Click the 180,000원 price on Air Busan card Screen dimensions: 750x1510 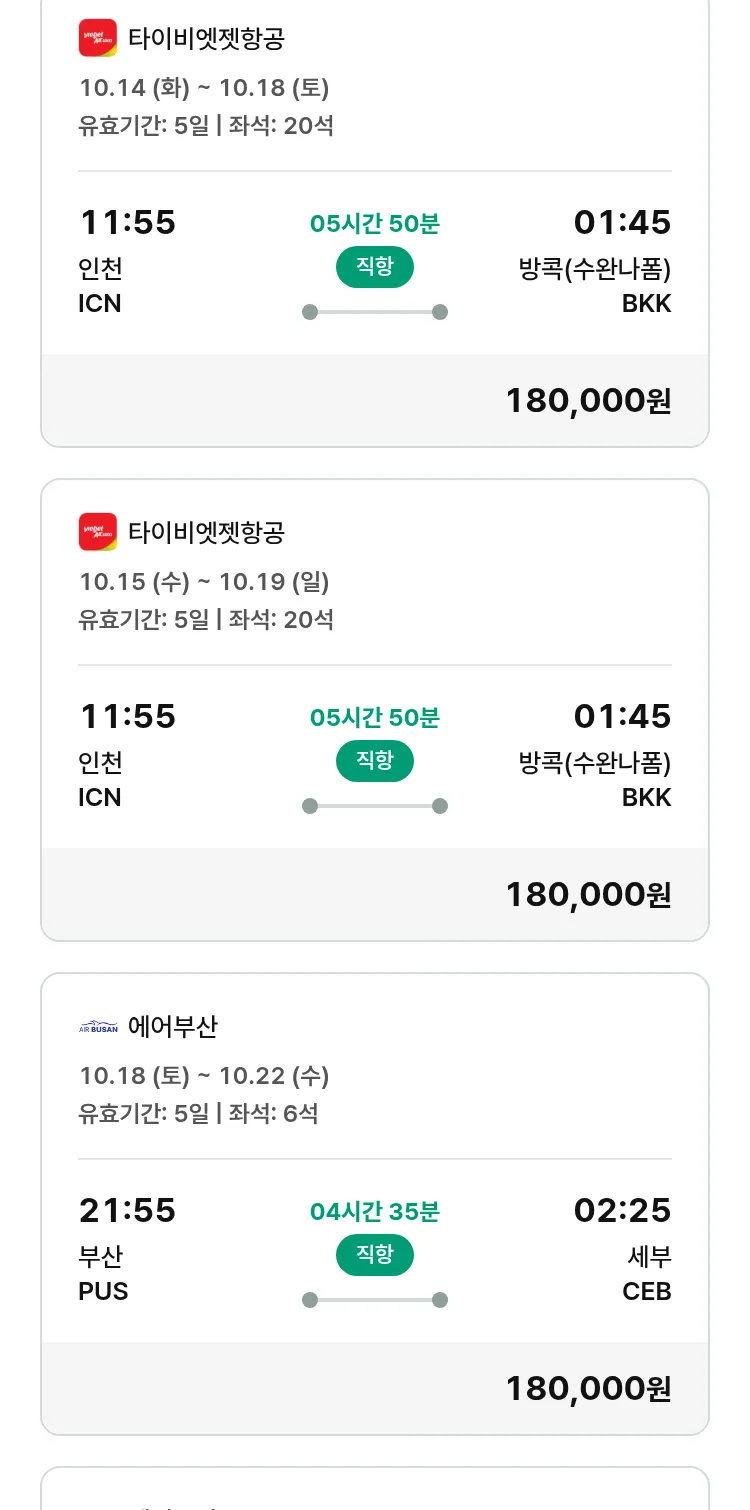588,1388
